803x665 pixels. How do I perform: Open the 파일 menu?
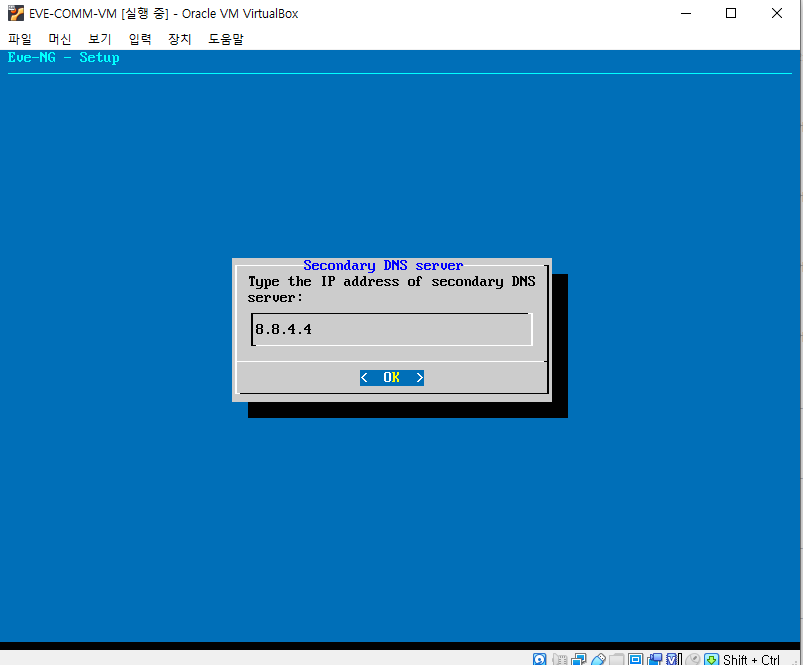19,39
